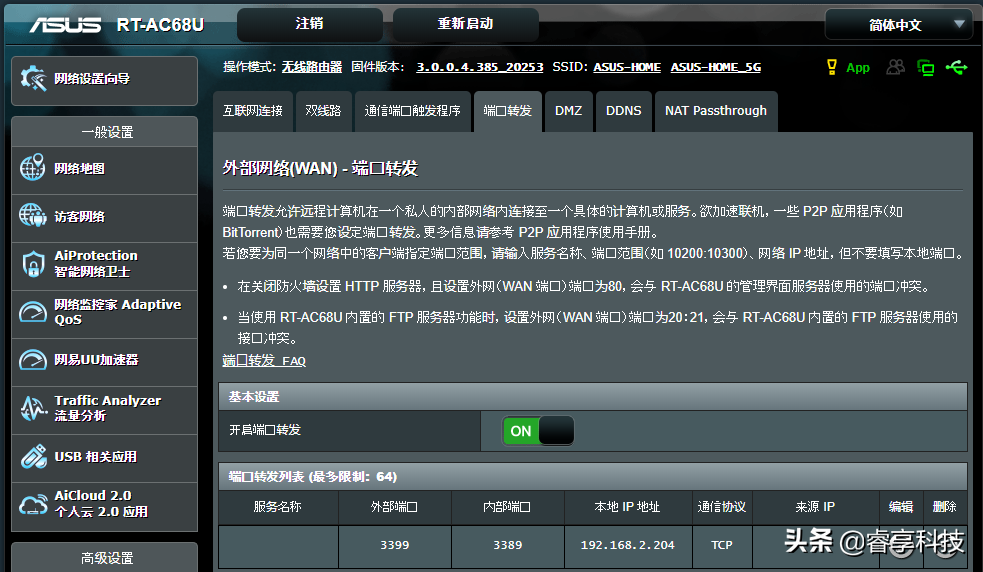Open AiCloud 2.0 个人云 menu item
The image size is (983, 572).
(x=105, y=507)
